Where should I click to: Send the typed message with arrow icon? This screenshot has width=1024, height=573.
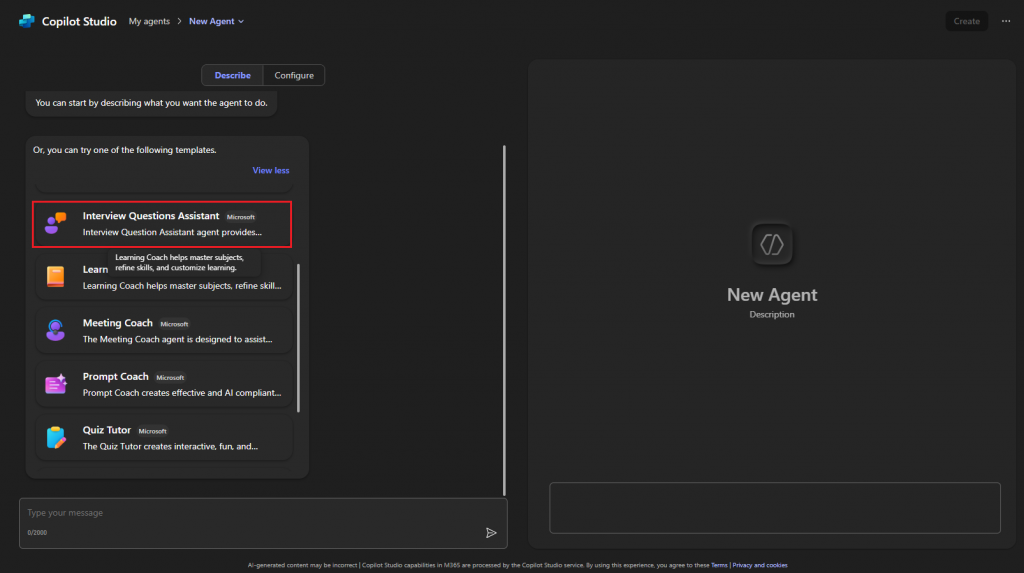pos(491,533)
